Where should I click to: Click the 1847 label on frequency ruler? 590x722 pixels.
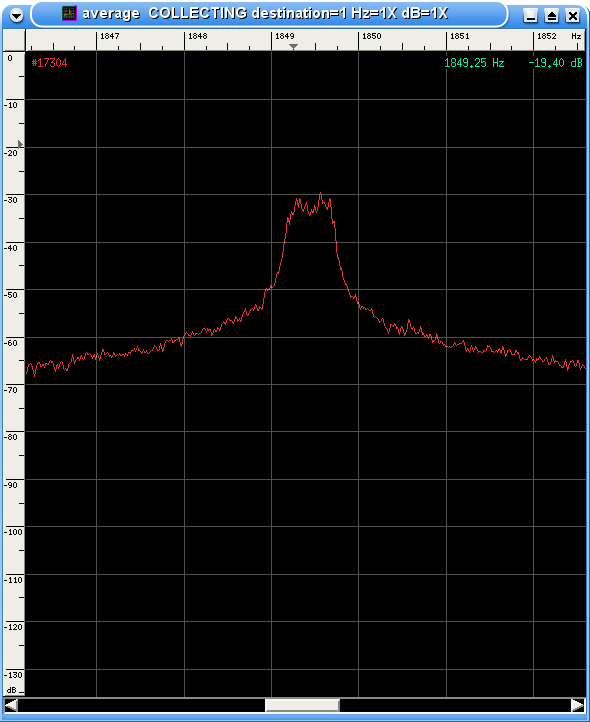coord(110,36)
